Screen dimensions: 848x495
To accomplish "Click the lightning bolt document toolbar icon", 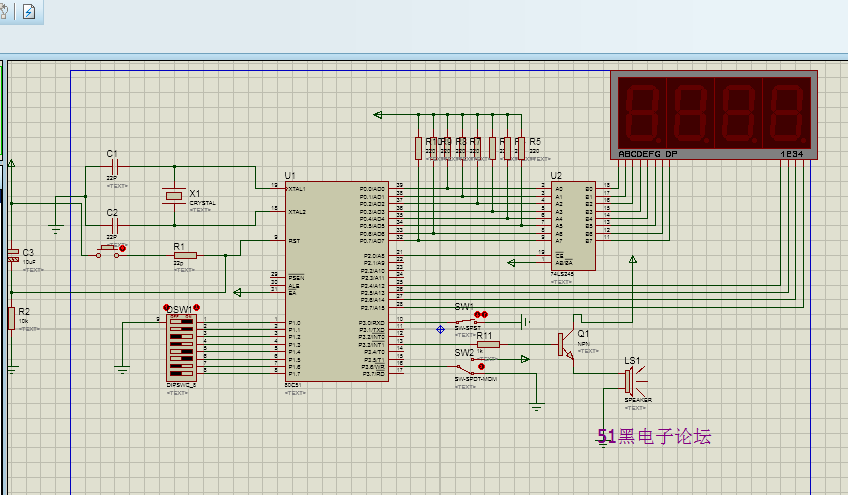I will [x=29, y=12].
